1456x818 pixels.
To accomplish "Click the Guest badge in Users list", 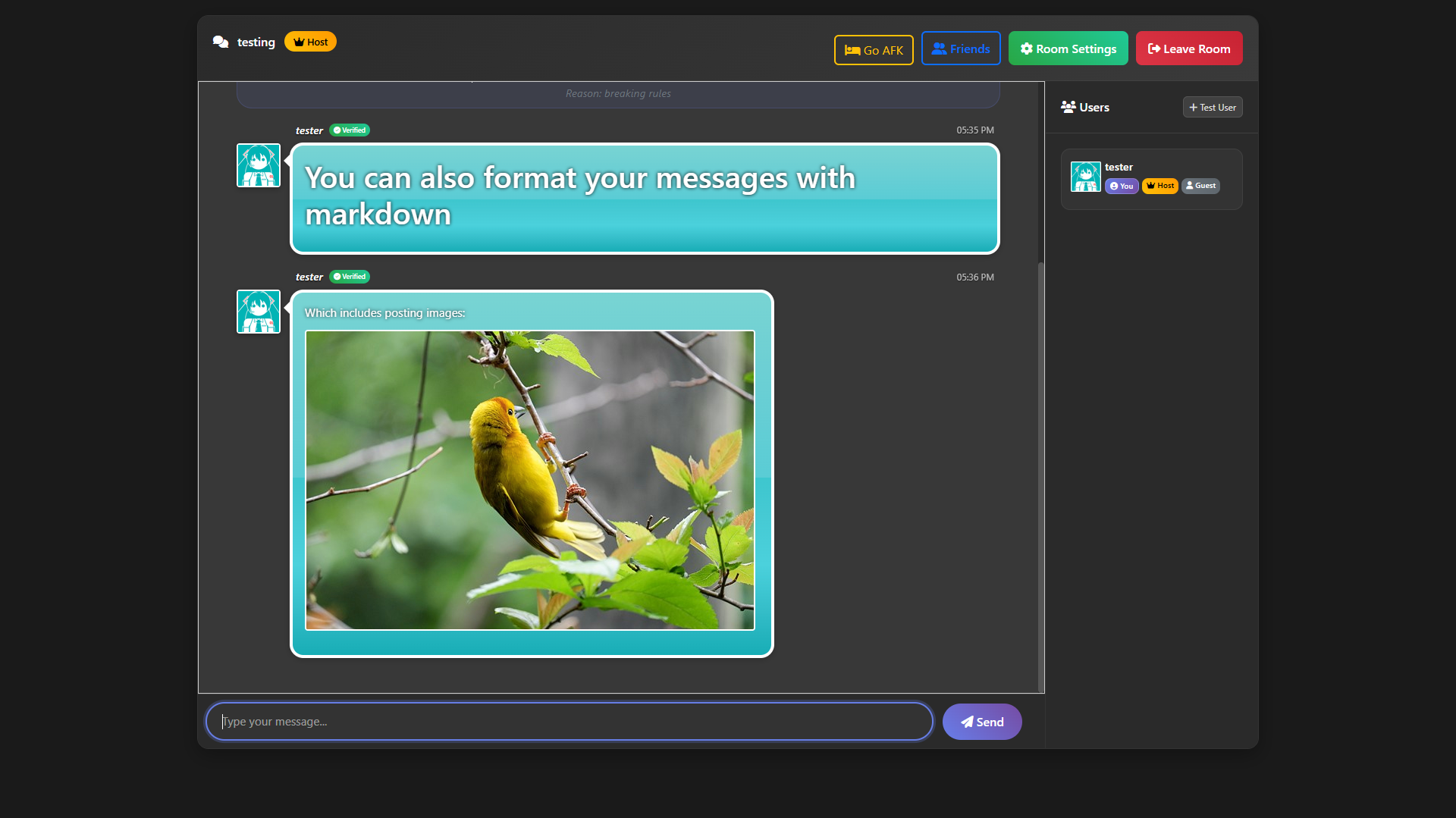I will click(1200, 186).
